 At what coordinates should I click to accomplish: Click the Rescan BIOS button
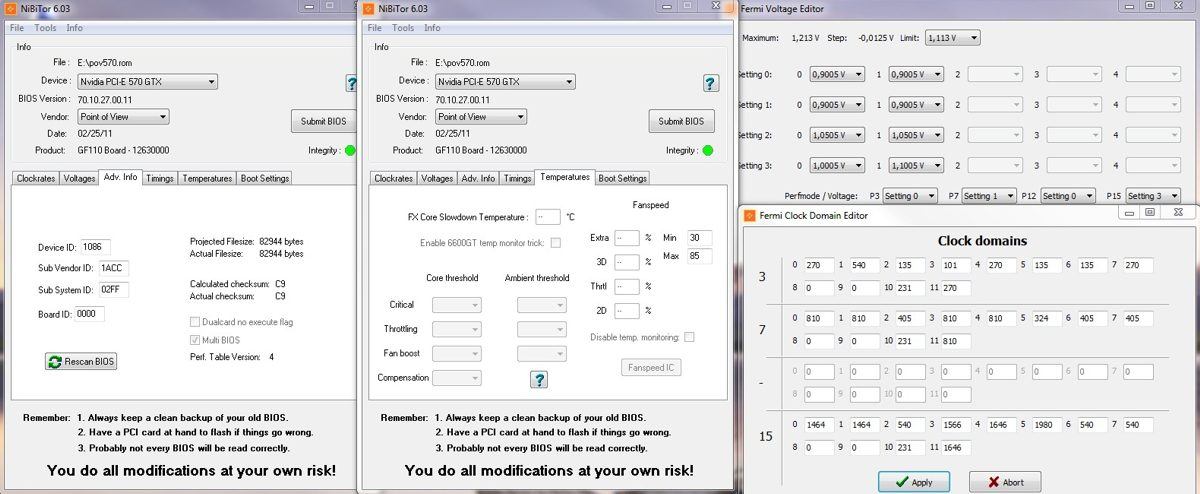[x=81, y=362]
